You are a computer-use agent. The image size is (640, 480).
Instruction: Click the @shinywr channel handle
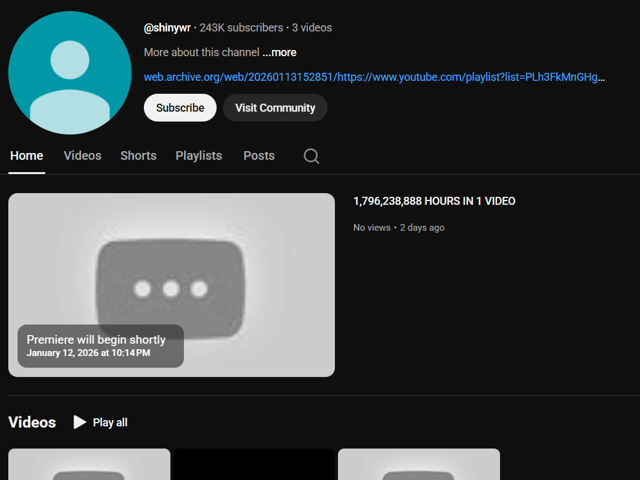click(167, 28)
